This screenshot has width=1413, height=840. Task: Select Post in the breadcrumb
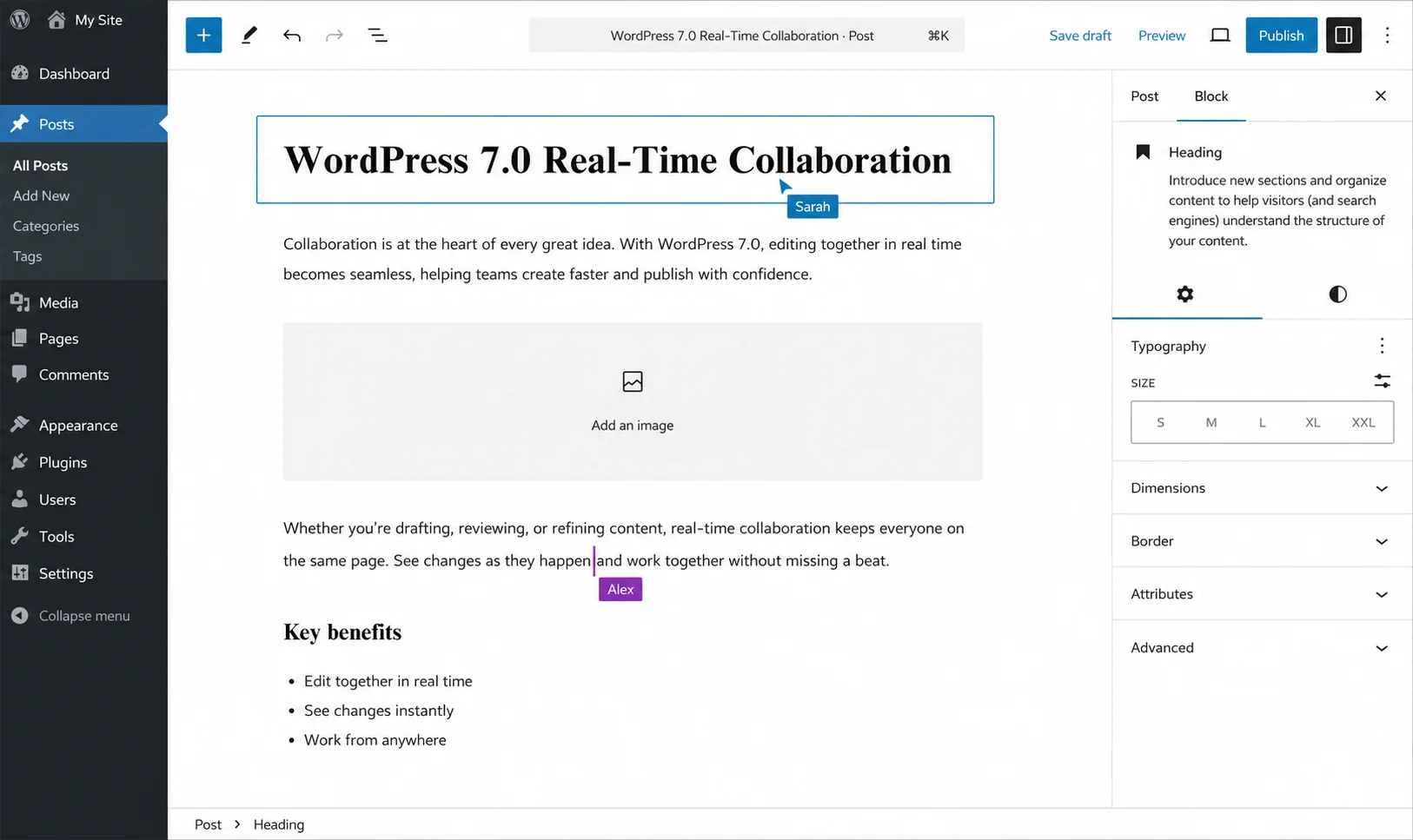[208, 824]
